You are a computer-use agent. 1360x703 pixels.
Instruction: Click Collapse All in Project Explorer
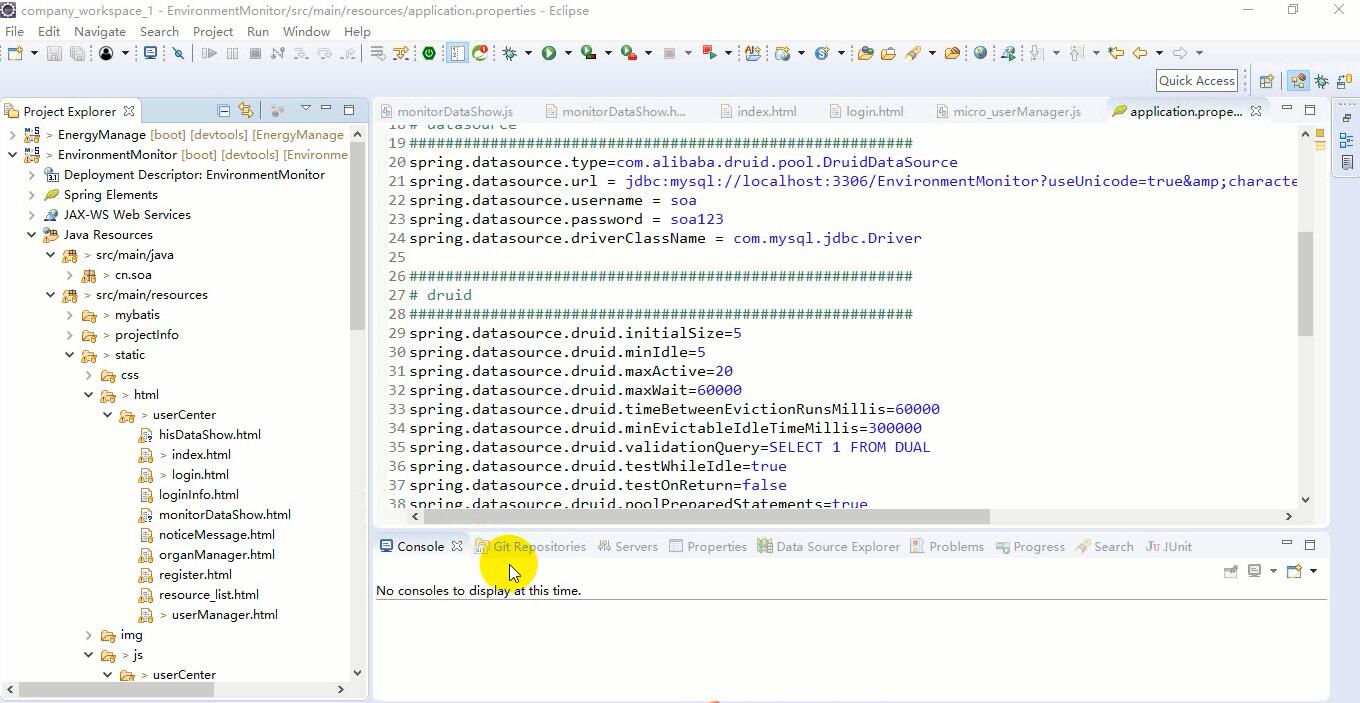coord(224,110)
